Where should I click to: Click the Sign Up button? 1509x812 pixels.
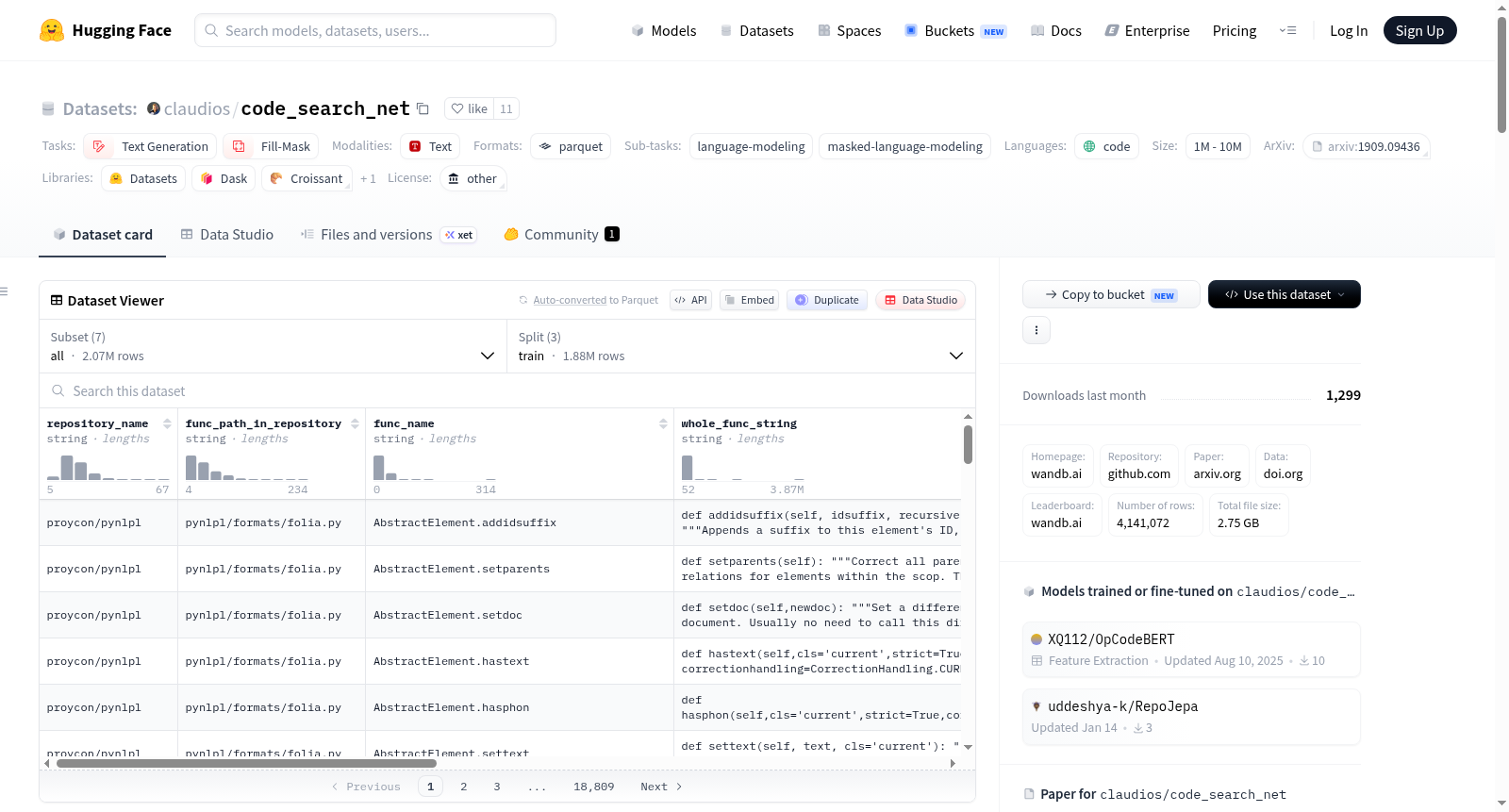pos(1419,30)
